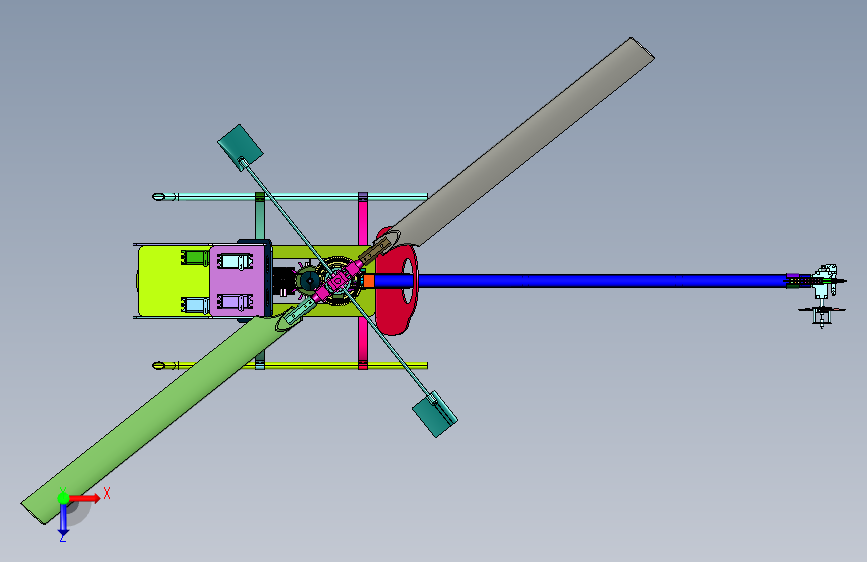Pick the green servo on front plate
This screenshot has height=562, width=867.
coord(195,258)
